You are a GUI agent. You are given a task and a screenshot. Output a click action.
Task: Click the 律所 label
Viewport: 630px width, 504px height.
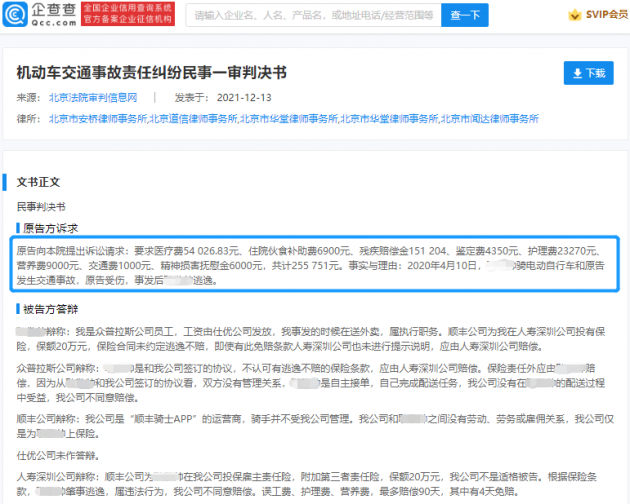tap(28, 119)
